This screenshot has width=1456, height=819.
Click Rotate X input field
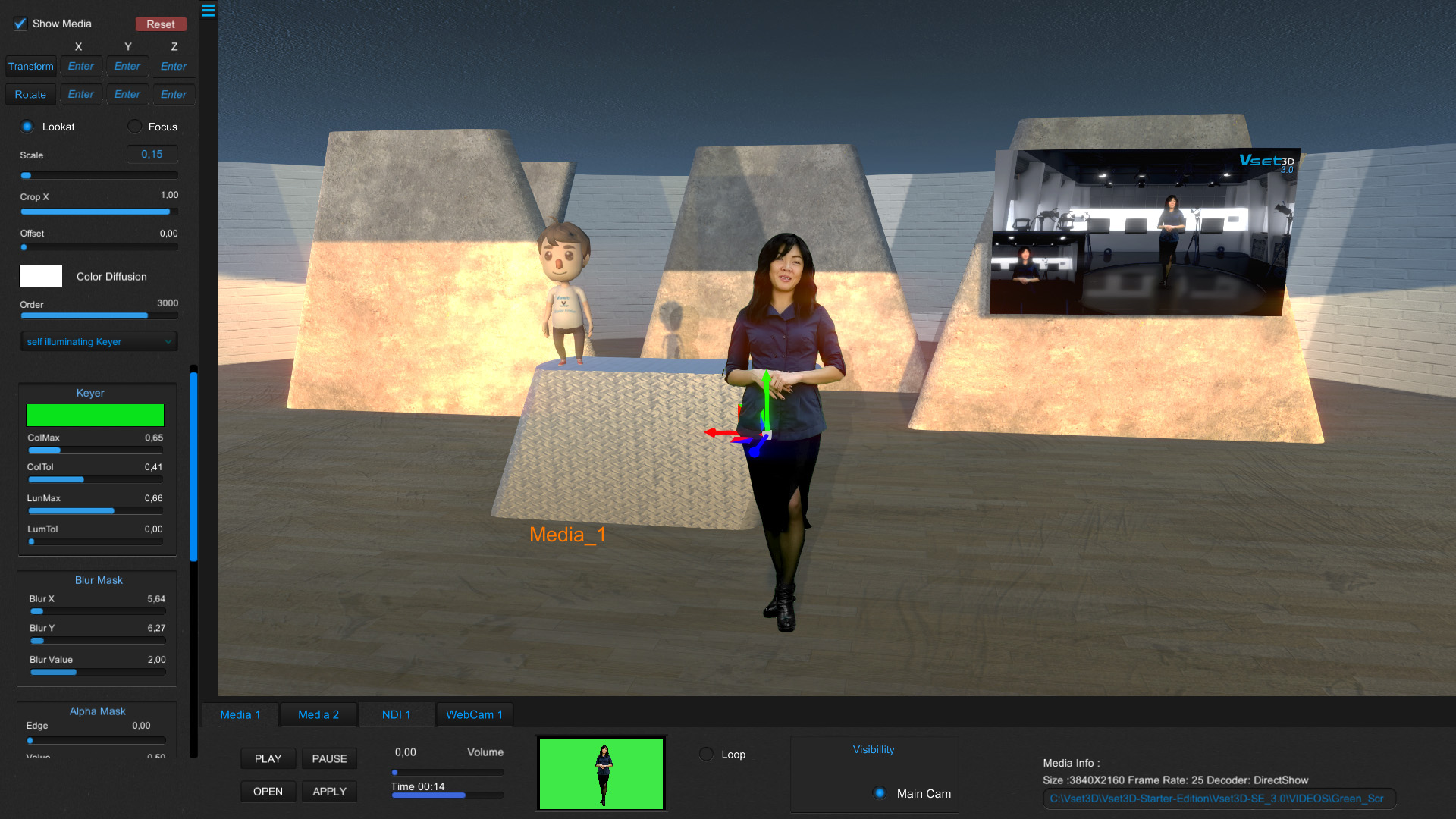(x=81, y=95)
